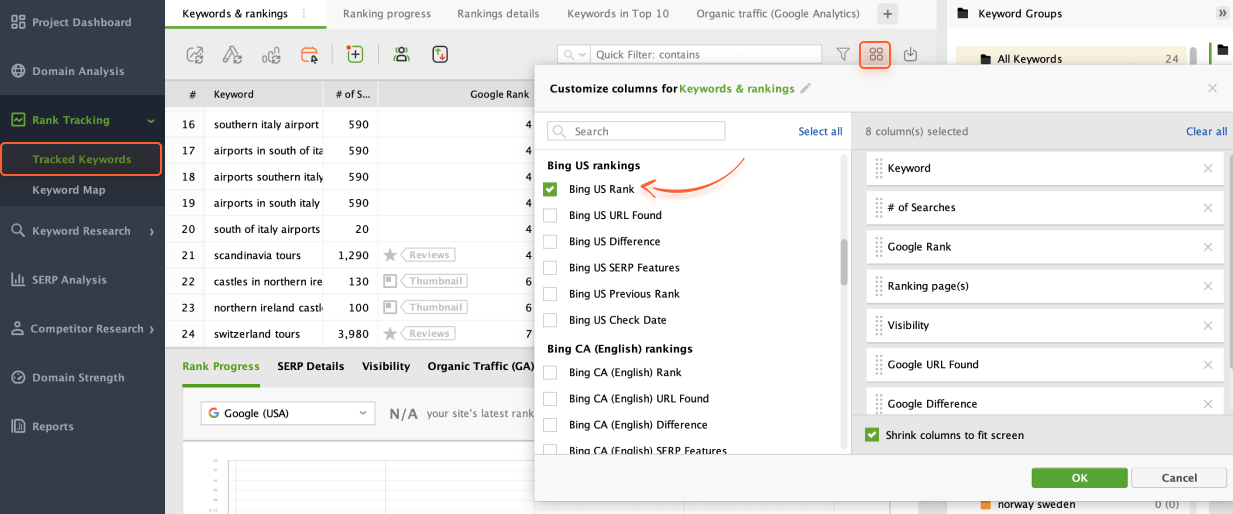Select All Keywords group
The height and width of the screenshot is (514, 1233).
(x=1071, y=59)
